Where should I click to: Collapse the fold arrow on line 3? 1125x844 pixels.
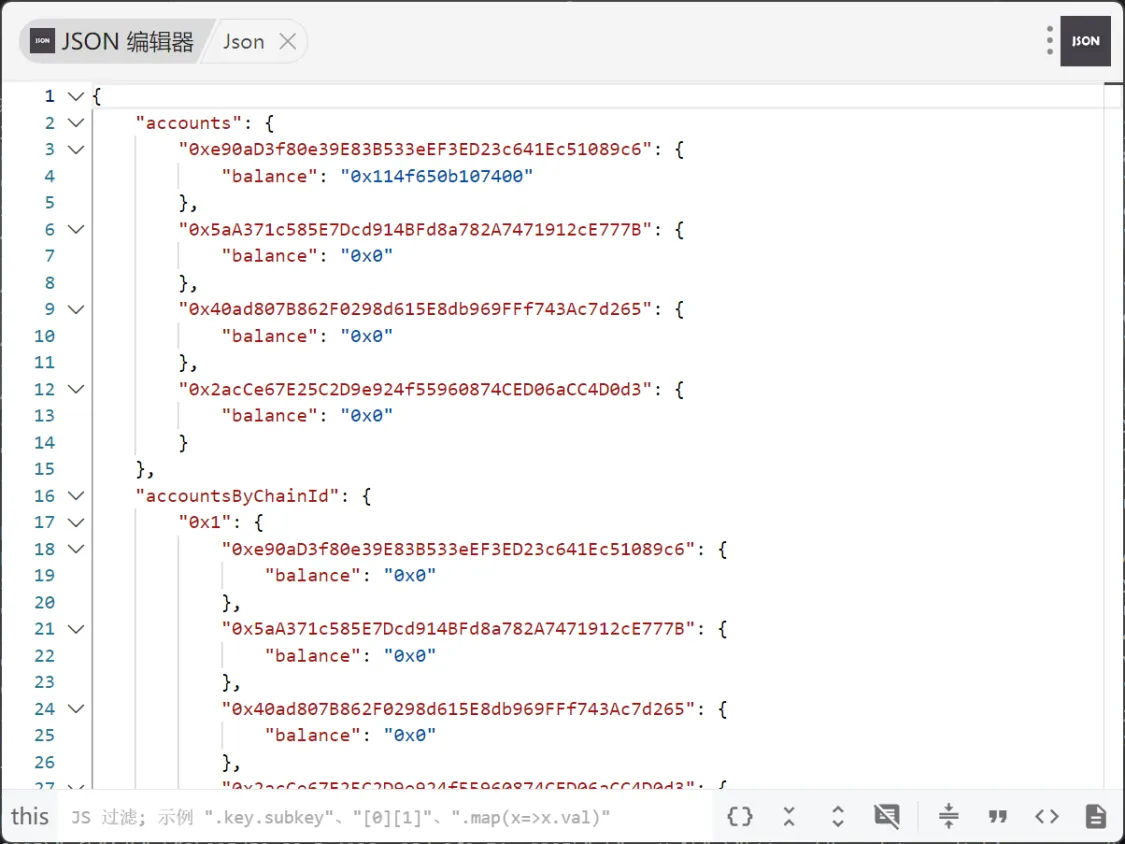75,149
